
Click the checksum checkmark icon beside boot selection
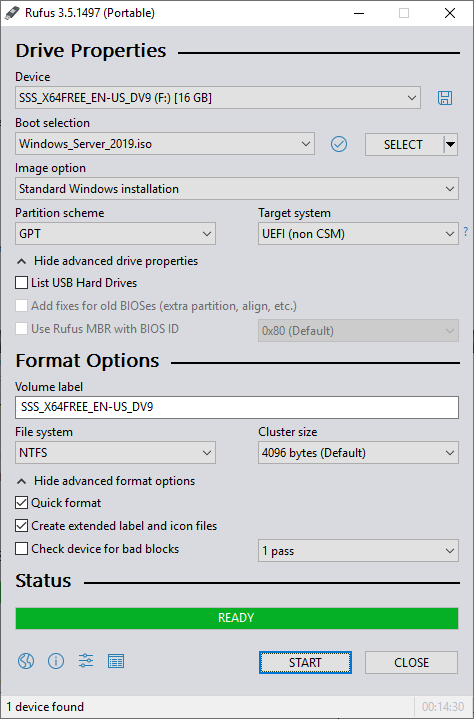339,144
